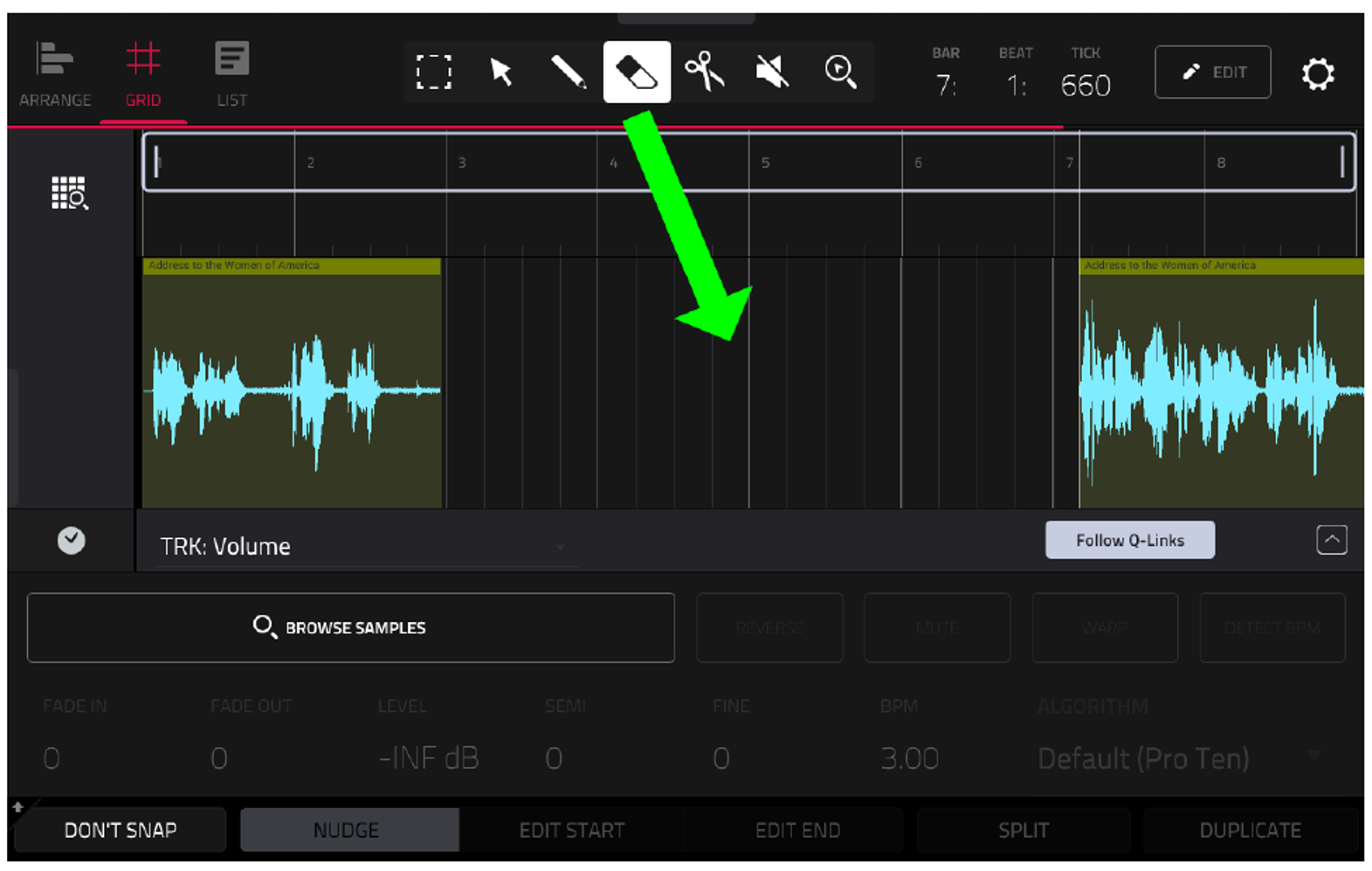Image resolution: width=1372 pixels, height=871 pixels.
Task: Collapse the automation lane with the chevron
Action: 1332,540
